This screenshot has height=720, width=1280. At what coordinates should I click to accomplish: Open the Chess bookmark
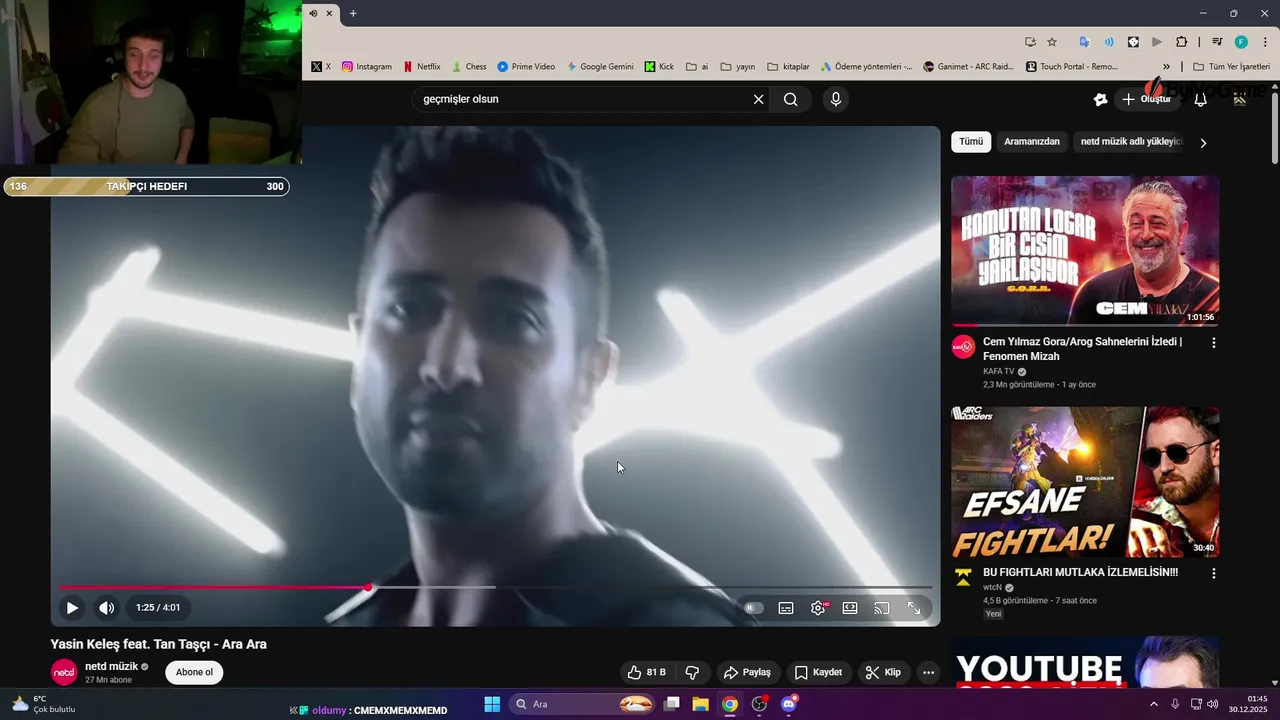(x=469, y=66)
